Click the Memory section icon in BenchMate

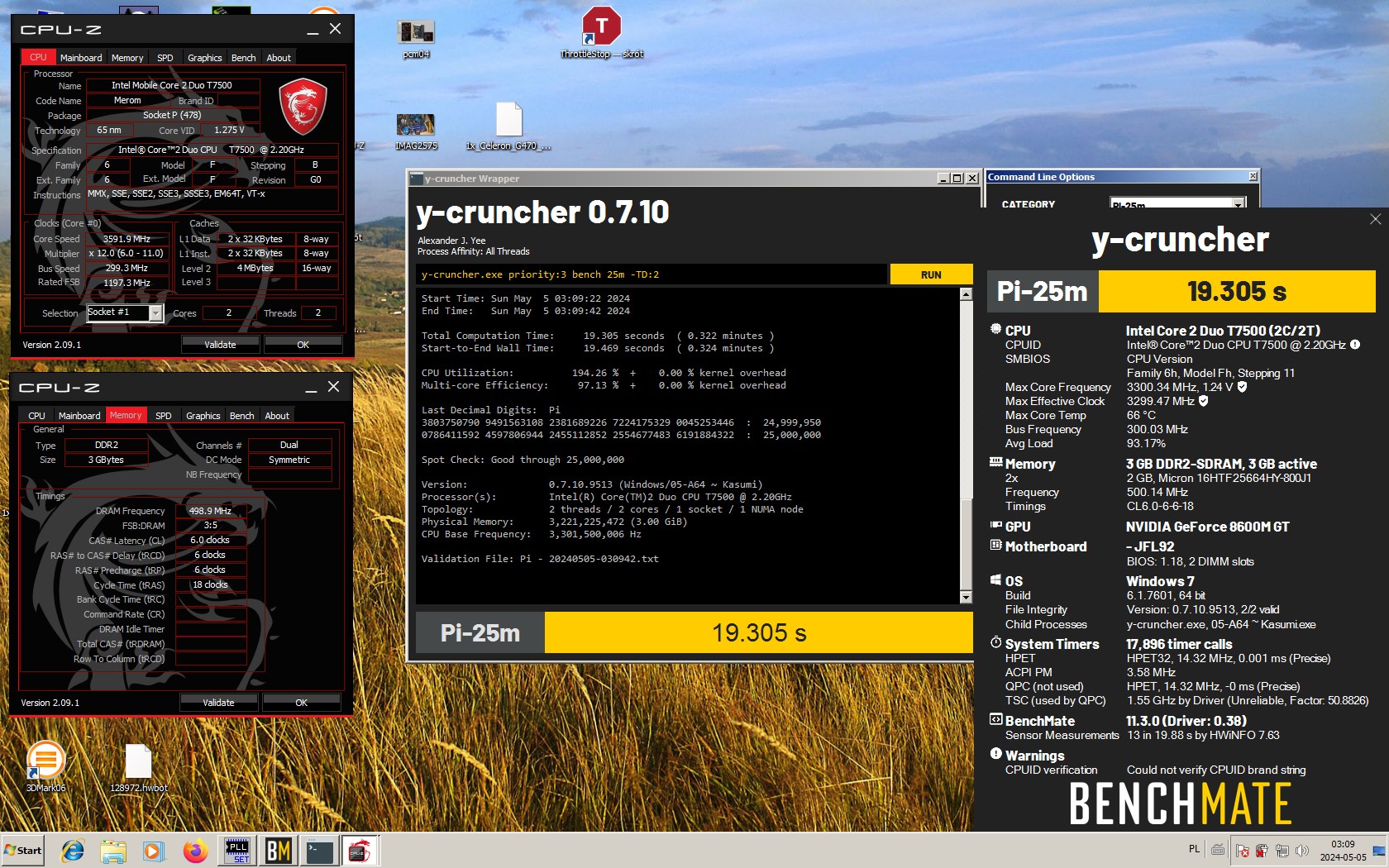[x=996, y=462]
